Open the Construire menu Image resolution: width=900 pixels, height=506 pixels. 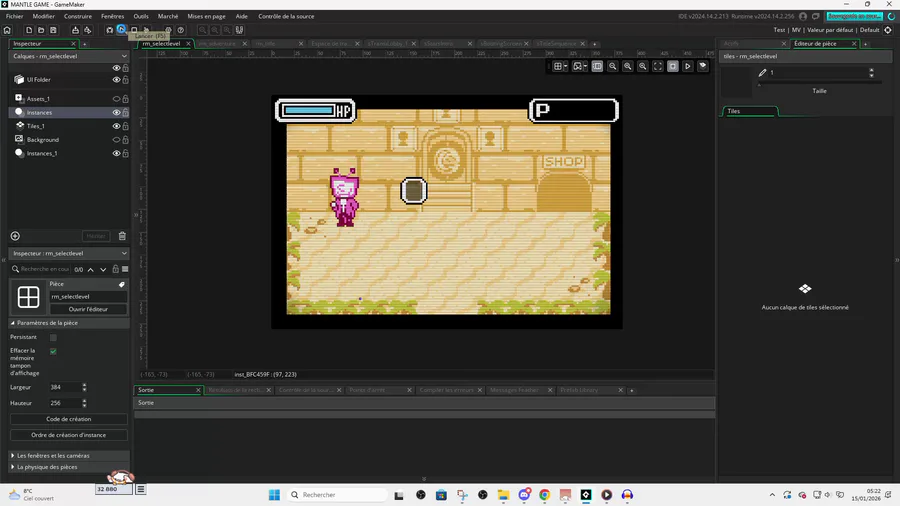click(x=77, y=16)
